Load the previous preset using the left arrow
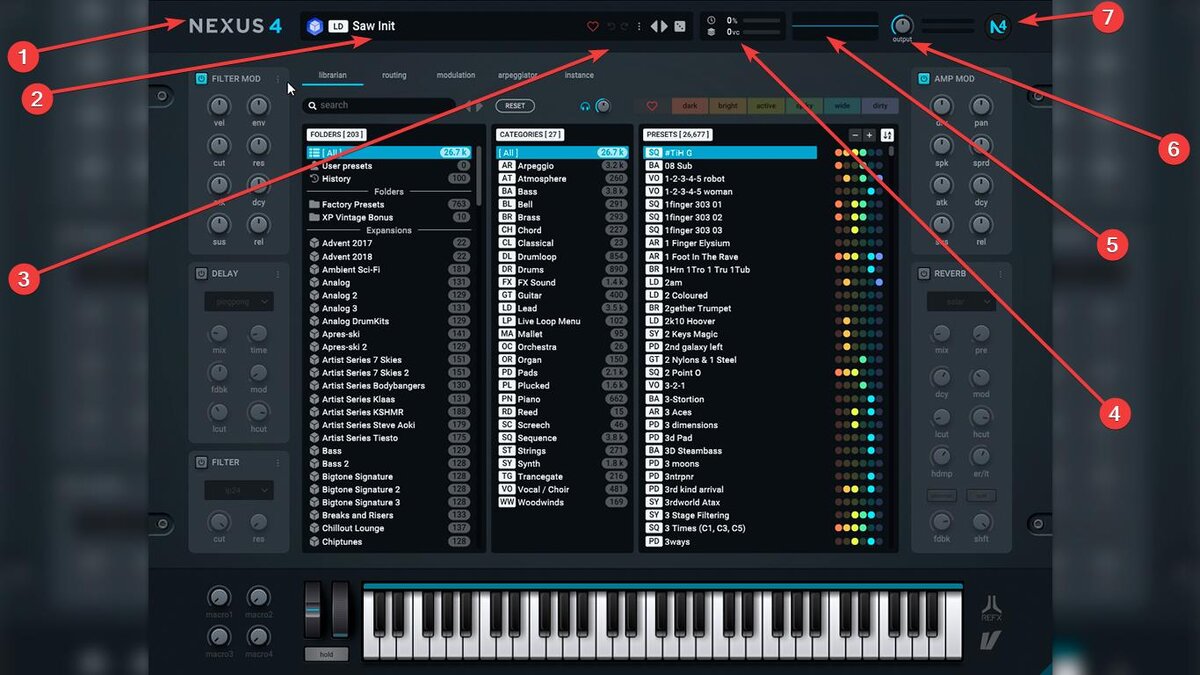Image resolution: width=1200 pixels, height=675 pixels. tap(654, 26)
